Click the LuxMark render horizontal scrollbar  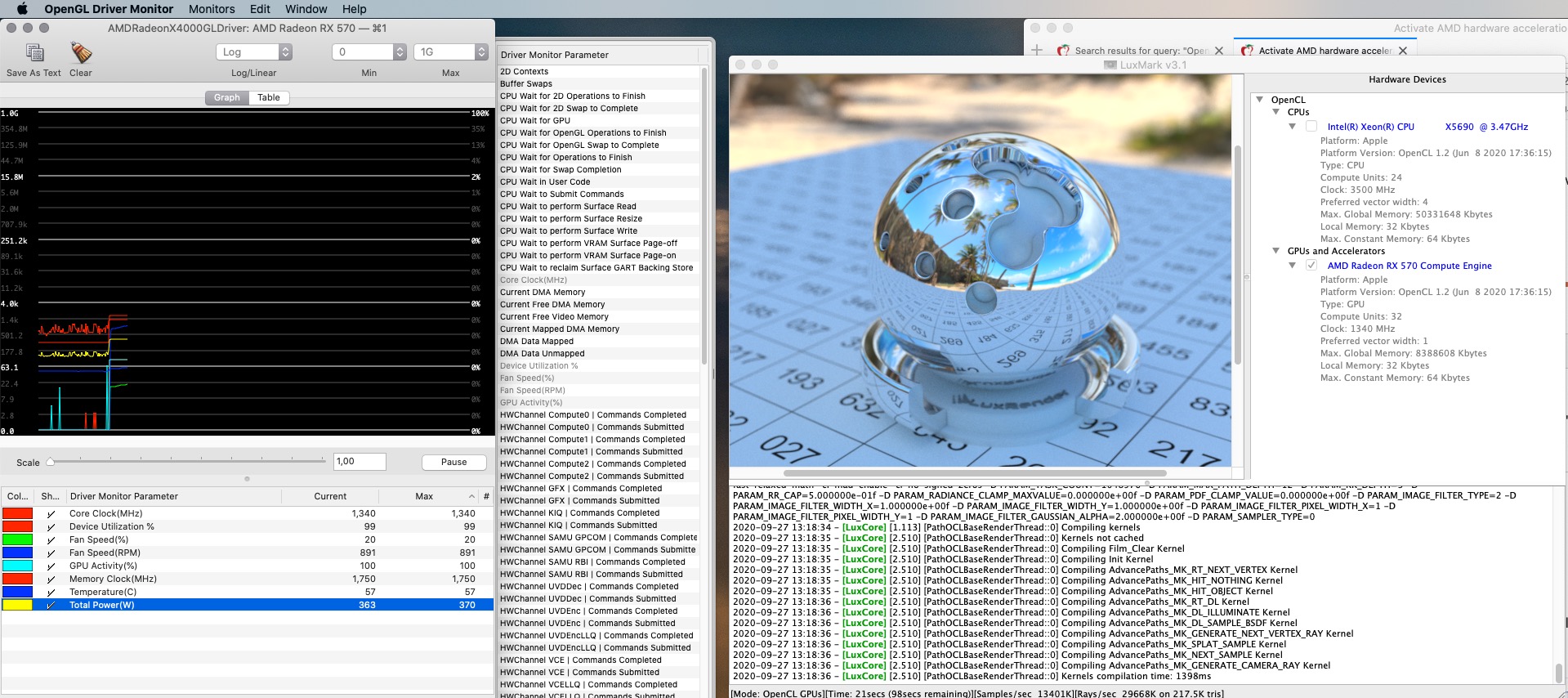pyautogui.click(x=975, y=472)
